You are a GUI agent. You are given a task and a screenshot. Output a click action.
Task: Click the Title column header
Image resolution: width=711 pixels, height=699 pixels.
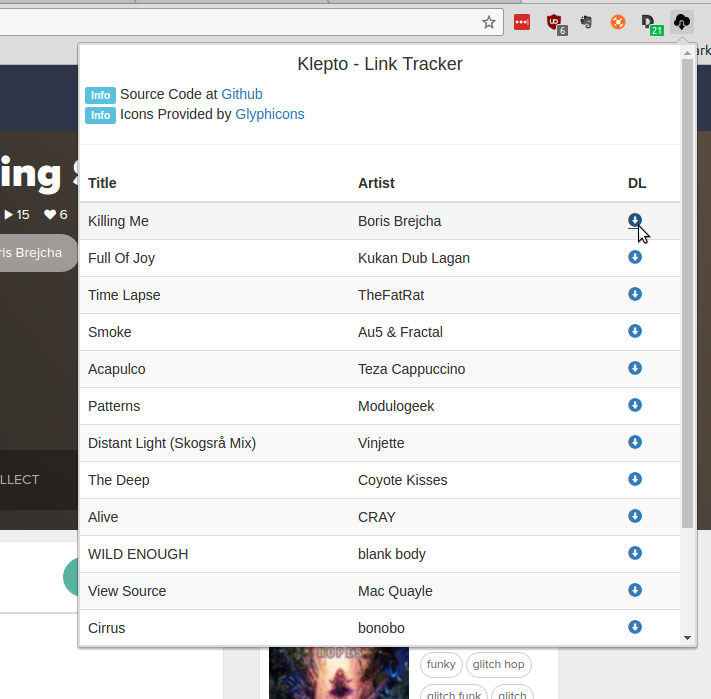pos(102,183)
